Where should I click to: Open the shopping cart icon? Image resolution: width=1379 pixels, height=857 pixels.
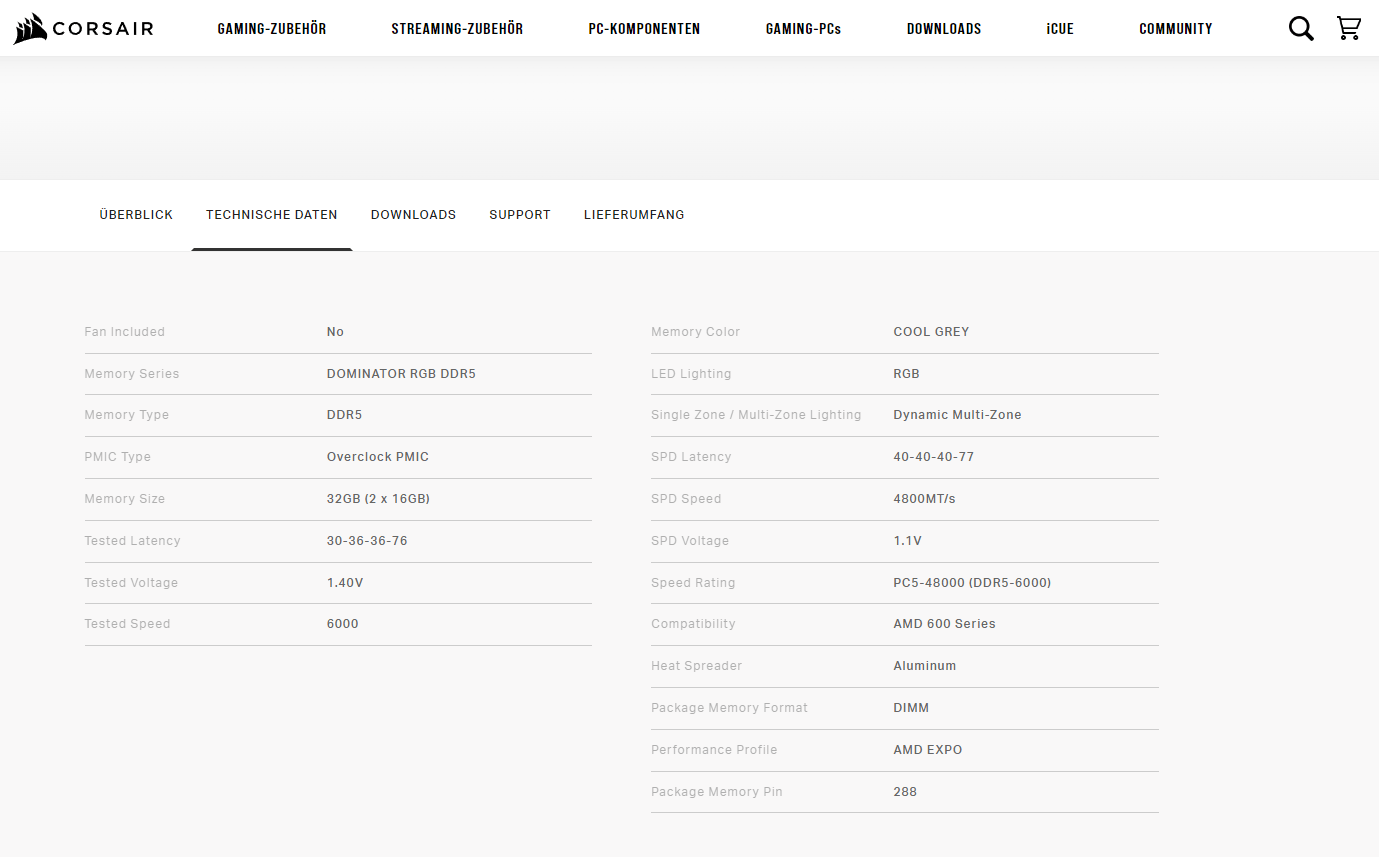[x=1349, y=28]
